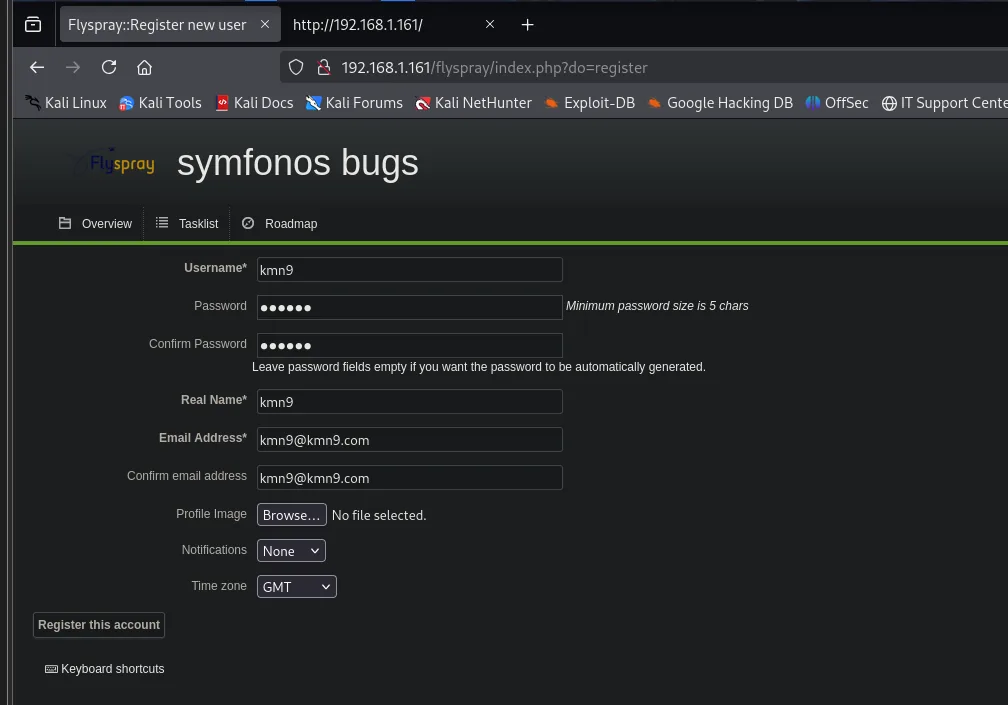
Task: Open a new tab with the plus icon
Action: pyautogui.click(x=527, y=24)
